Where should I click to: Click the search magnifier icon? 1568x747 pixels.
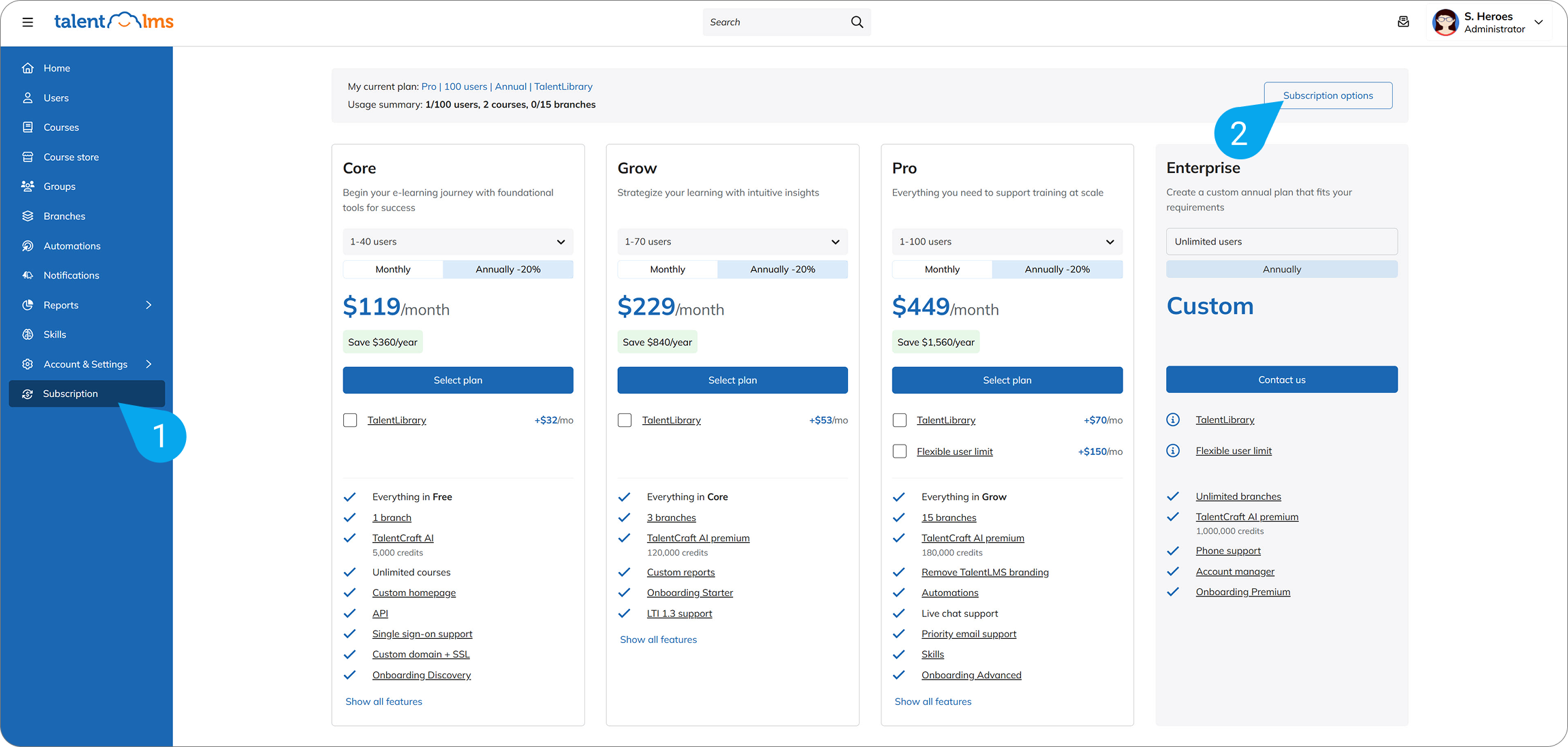(857, 22)
